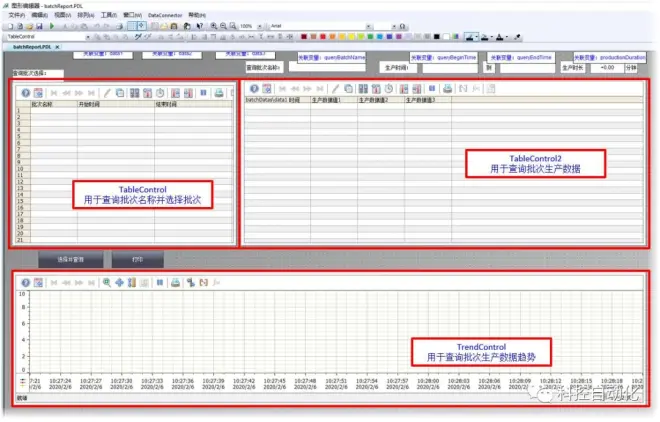
Task: Click zoom area magnifier in TrendControl toolbar
Action: 106,283
